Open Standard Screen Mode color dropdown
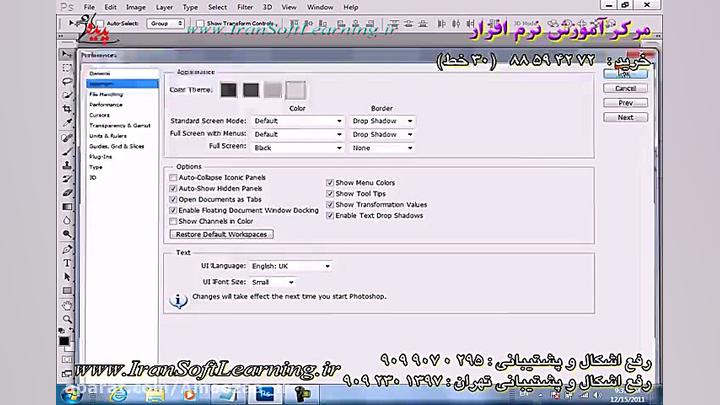This screenshot has height=405, width=720. 298,121
